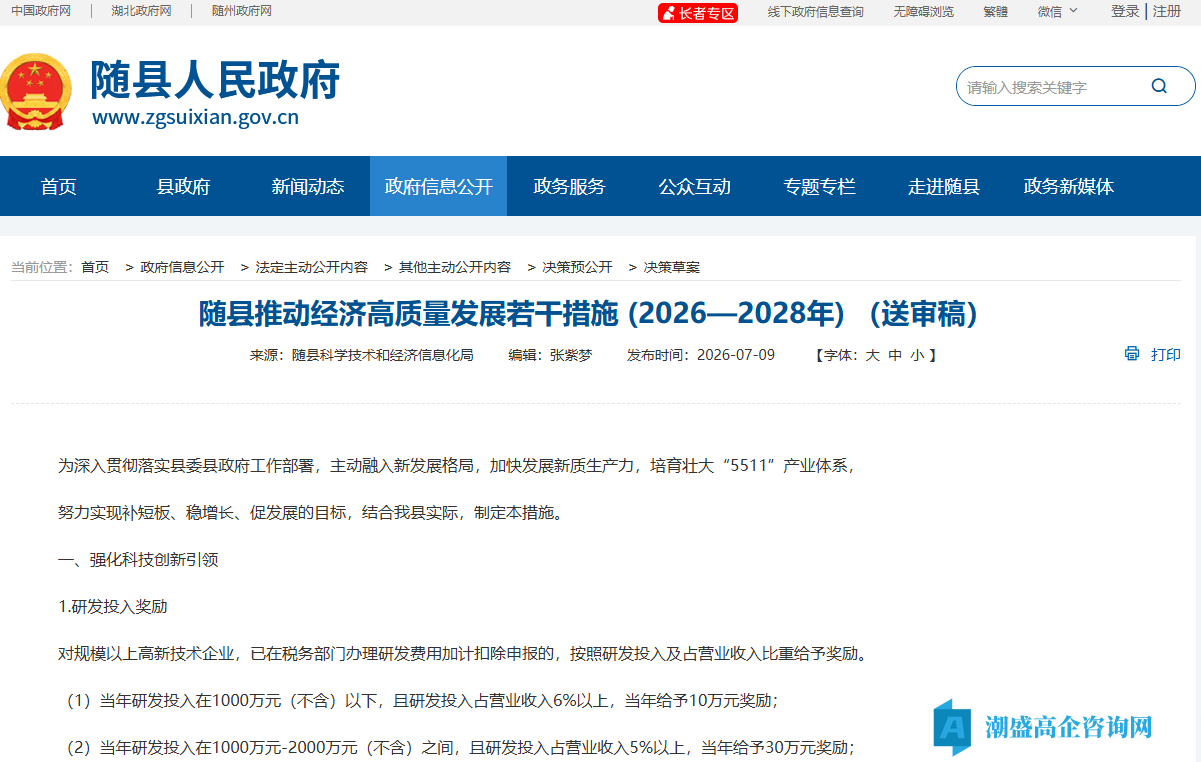
Task: Click the line 努力实现补短板、稳增长
Action: (315, 513)
